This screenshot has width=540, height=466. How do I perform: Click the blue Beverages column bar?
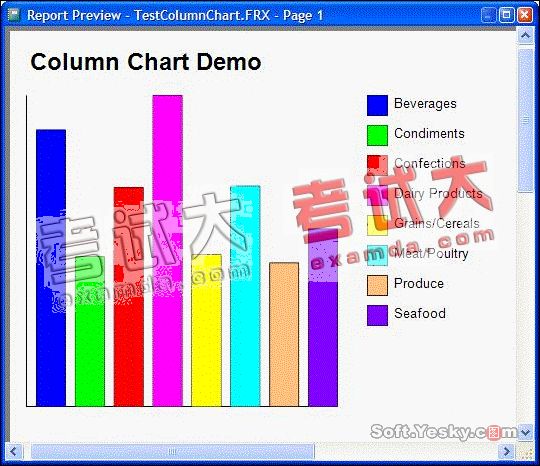pos(51,268)
